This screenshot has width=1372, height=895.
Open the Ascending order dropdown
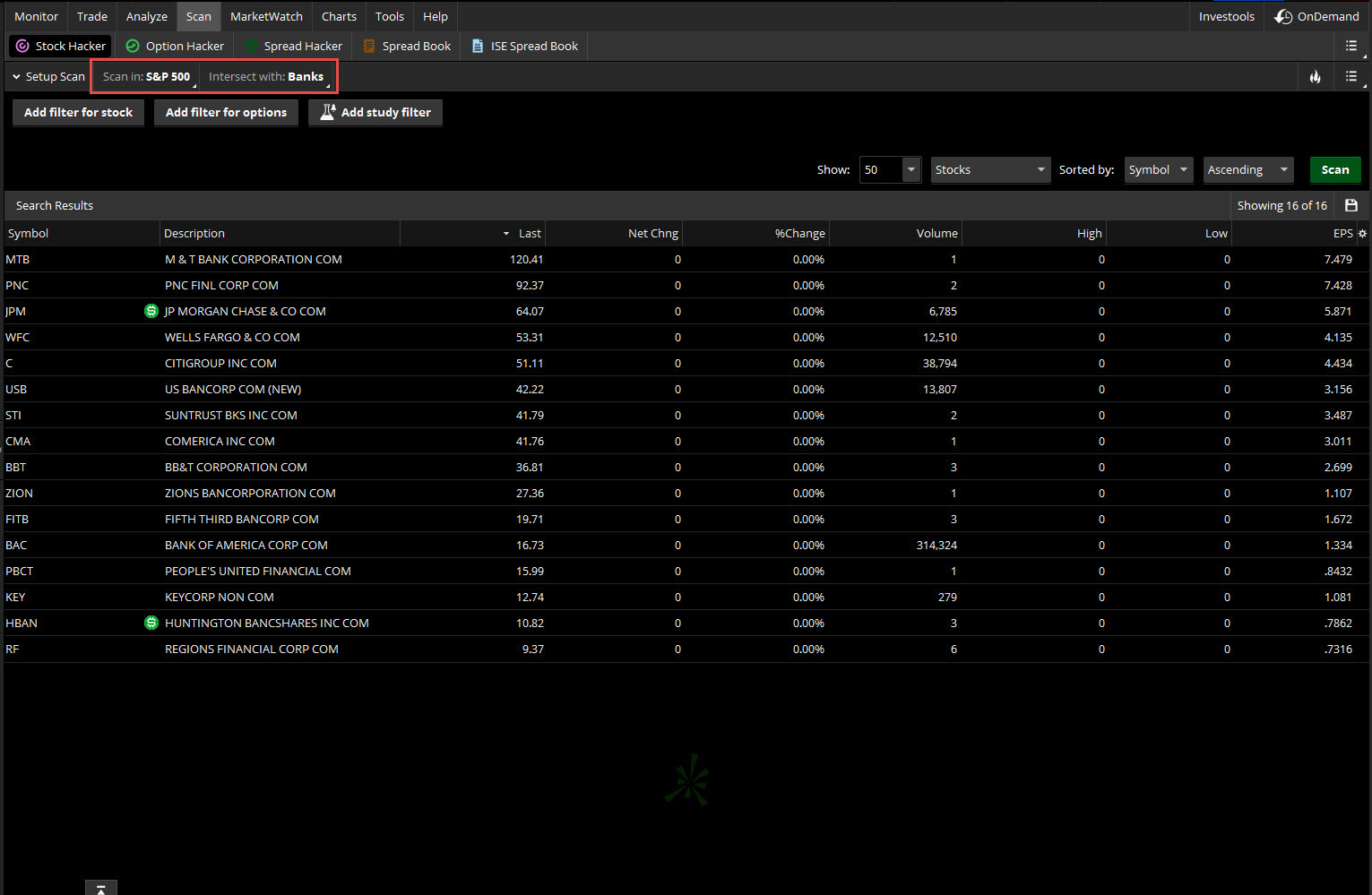pyautogui.click(x=1248, y=169)
